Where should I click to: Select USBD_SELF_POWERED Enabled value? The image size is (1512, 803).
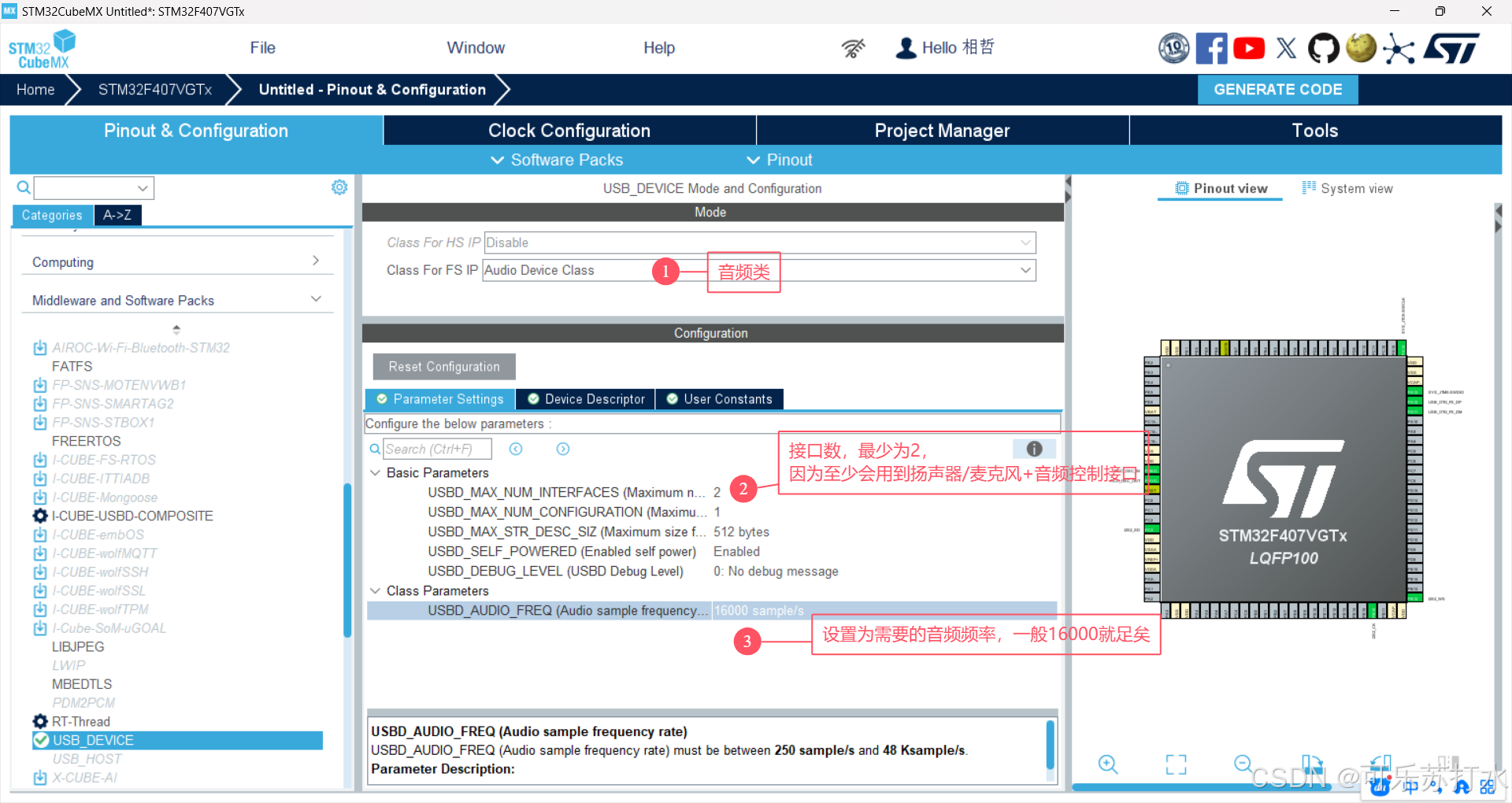pyautogui.click(x=736, y=552)
